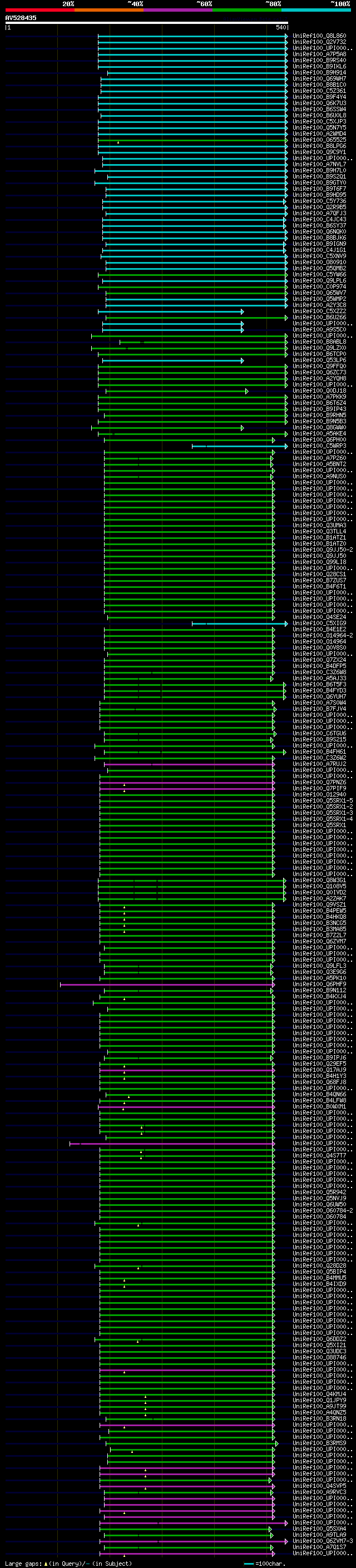Select hit UniRef100_B9GTY0
Image resolution: width=356 pixels, height=1568 pixels.
pos(319,182)
